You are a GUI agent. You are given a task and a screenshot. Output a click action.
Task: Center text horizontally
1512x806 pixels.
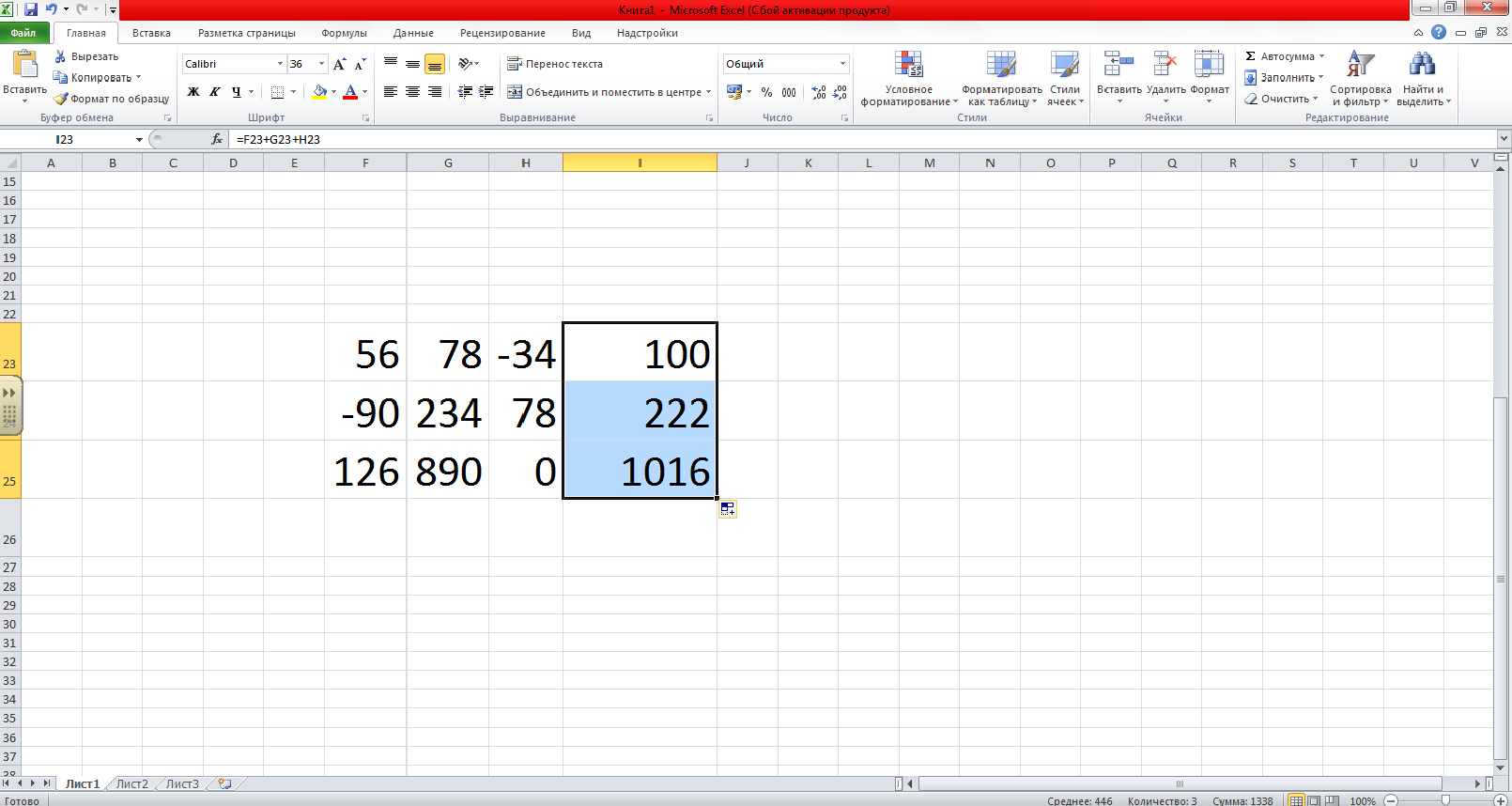tap(412, 92)
